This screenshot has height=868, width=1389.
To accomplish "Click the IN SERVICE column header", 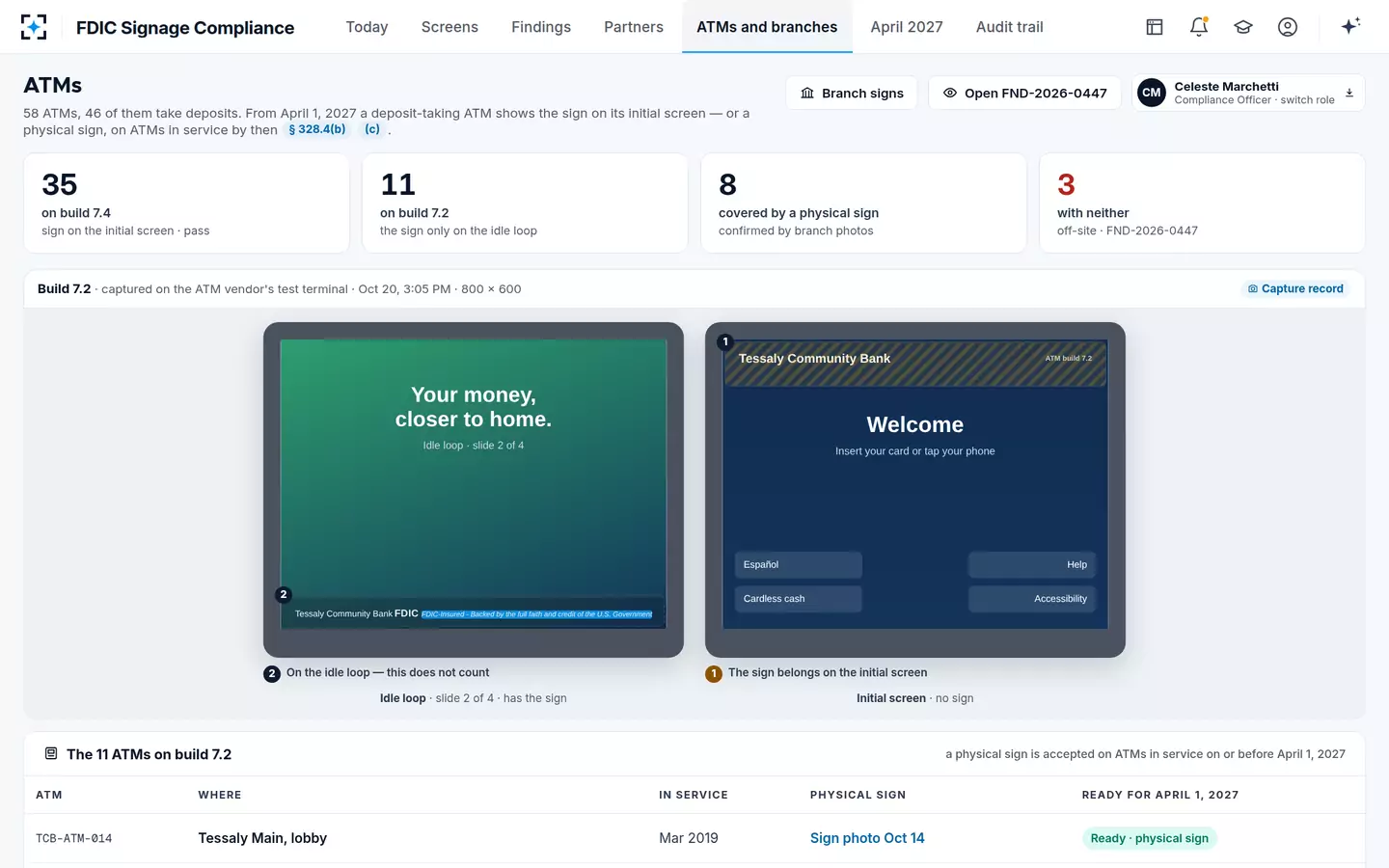I will (x=694, y=795).
